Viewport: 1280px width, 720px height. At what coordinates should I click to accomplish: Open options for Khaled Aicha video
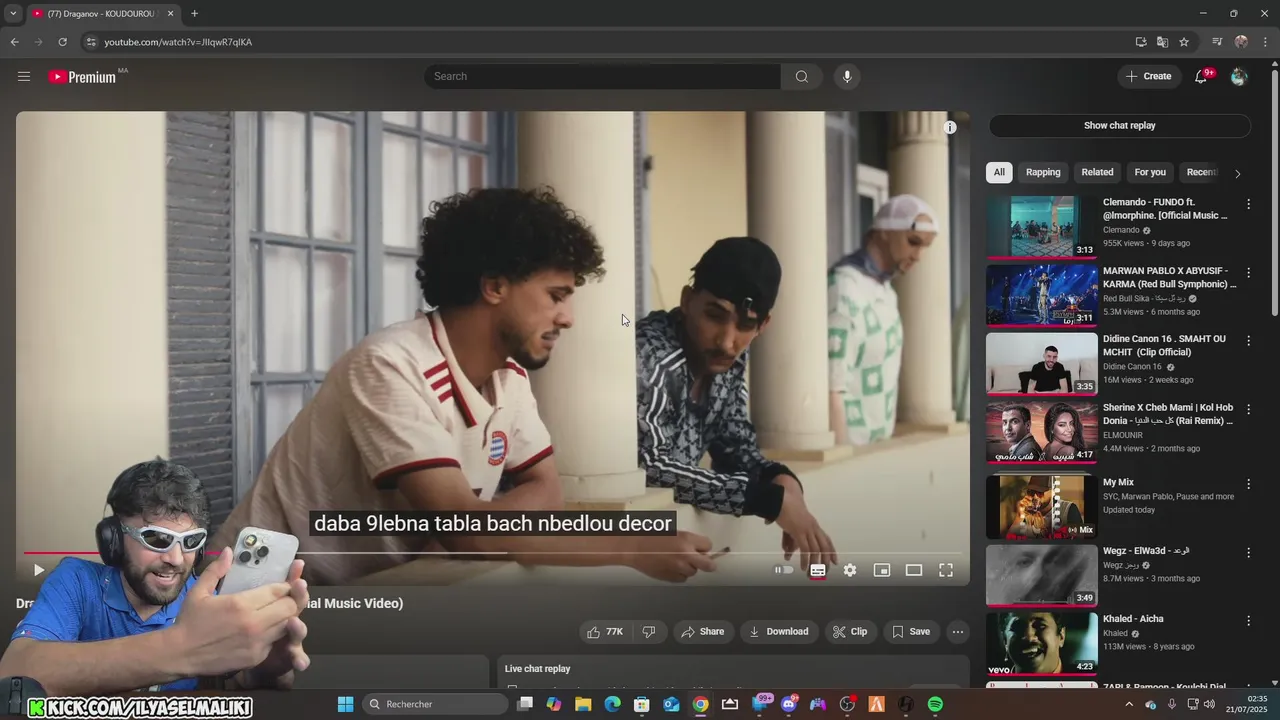tap(1248, 621)
